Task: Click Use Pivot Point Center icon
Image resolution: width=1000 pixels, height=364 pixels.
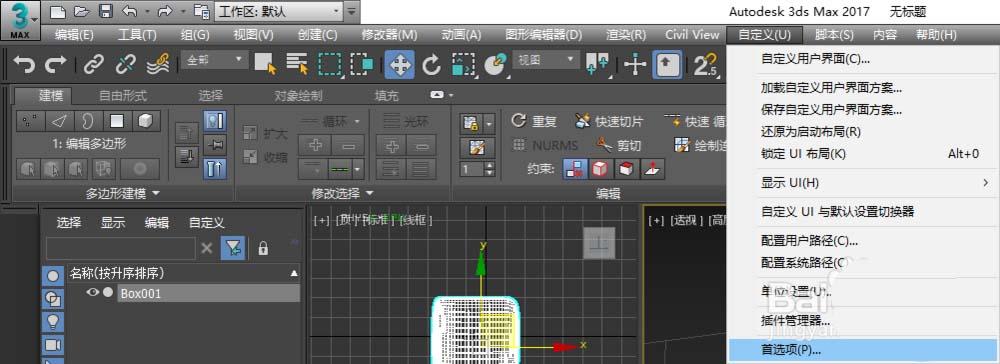Action: (x=598, y=64)
